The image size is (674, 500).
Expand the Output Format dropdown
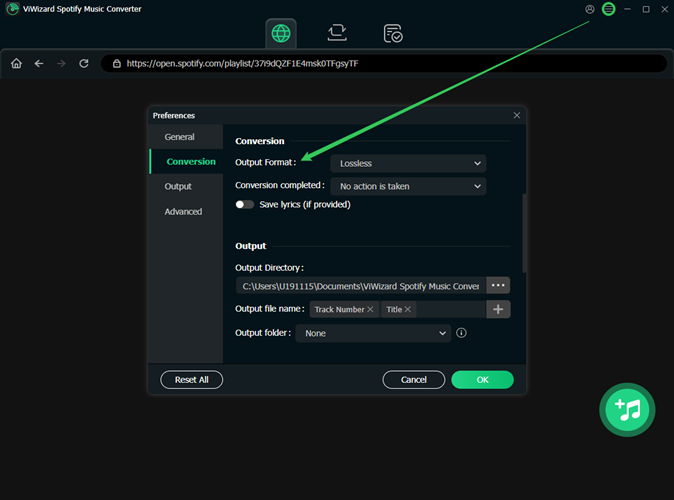(x=408, y=163)
